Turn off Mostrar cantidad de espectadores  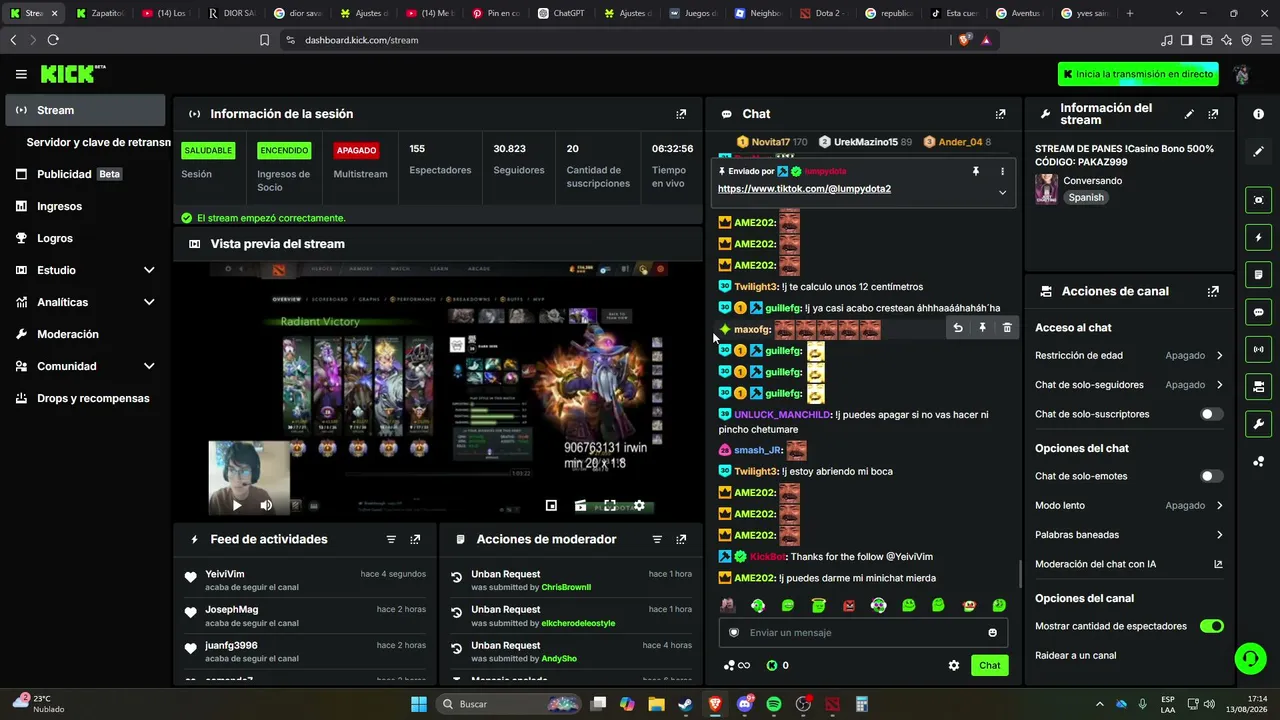[1211, 626]
